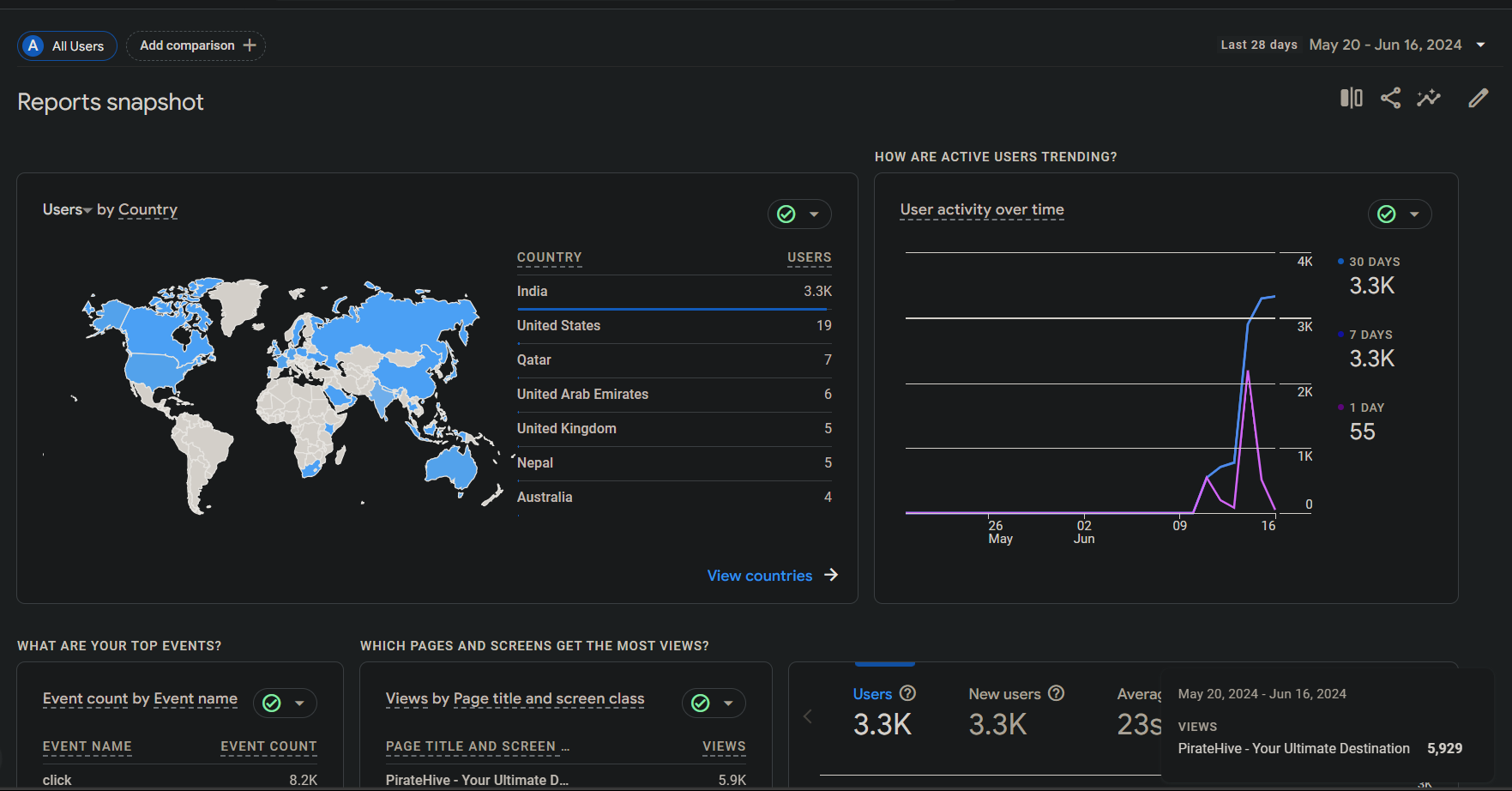The width and height of the screenshot is (1512, 791).
Task: Click the 1 DAY value 55
Action: point(1362,432)
